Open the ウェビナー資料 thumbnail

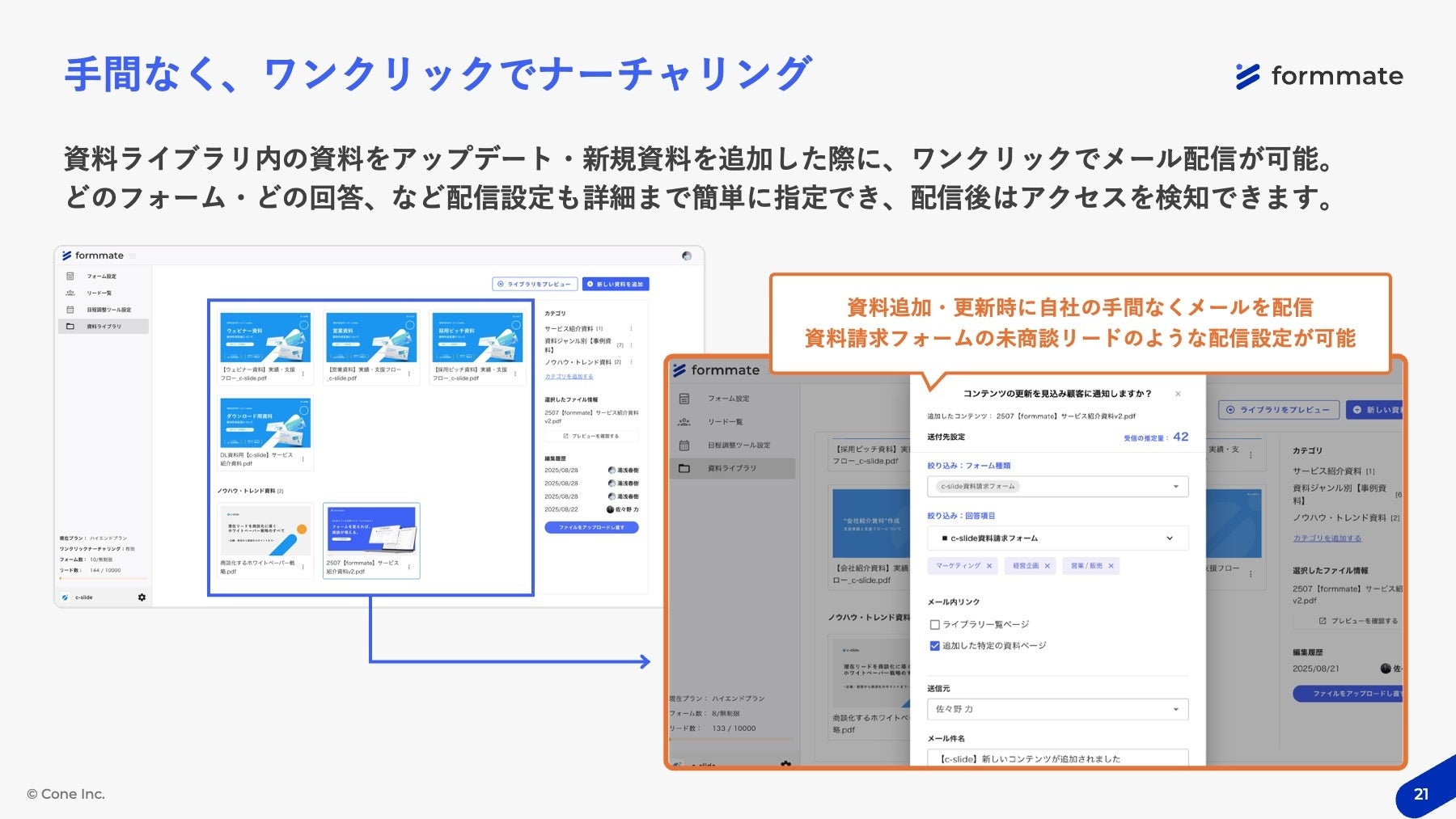pyautogui.click(x=265, y=338)
